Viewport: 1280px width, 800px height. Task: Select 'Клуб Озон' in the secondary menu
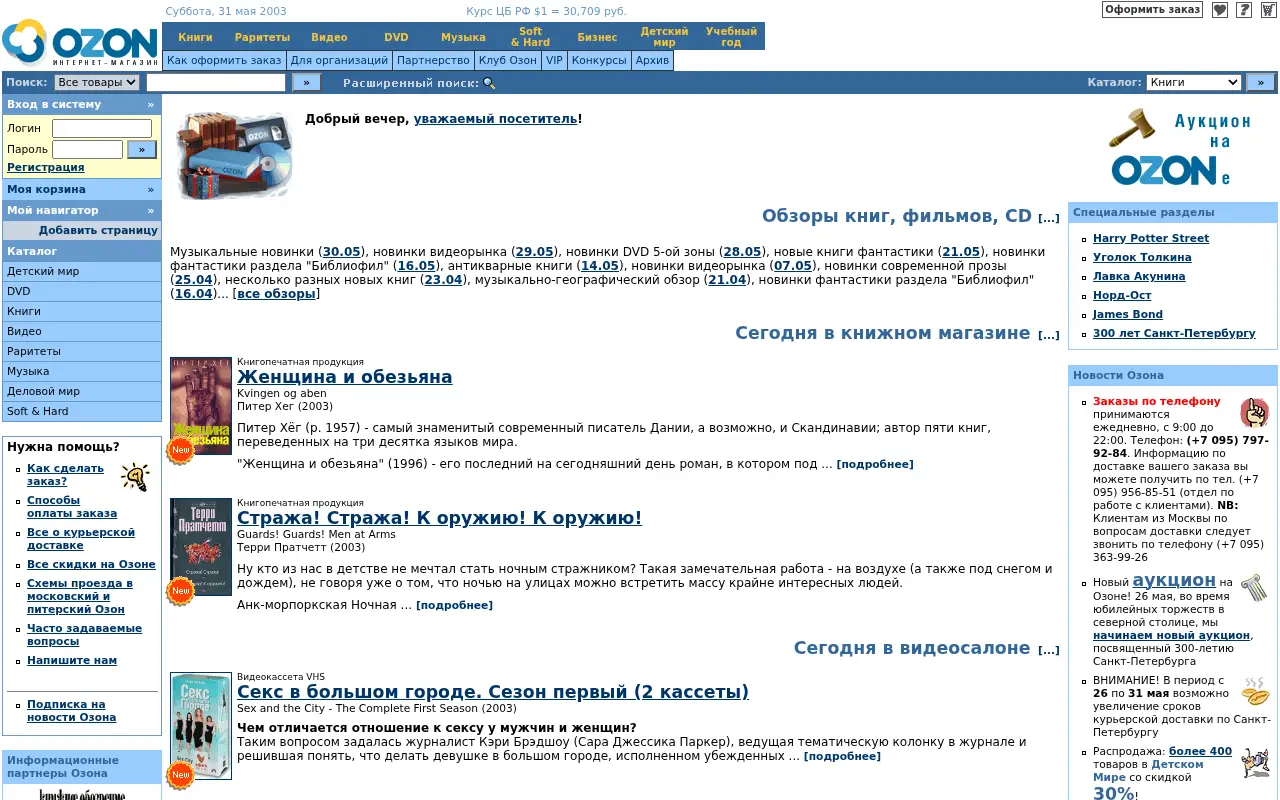[508, 61]
